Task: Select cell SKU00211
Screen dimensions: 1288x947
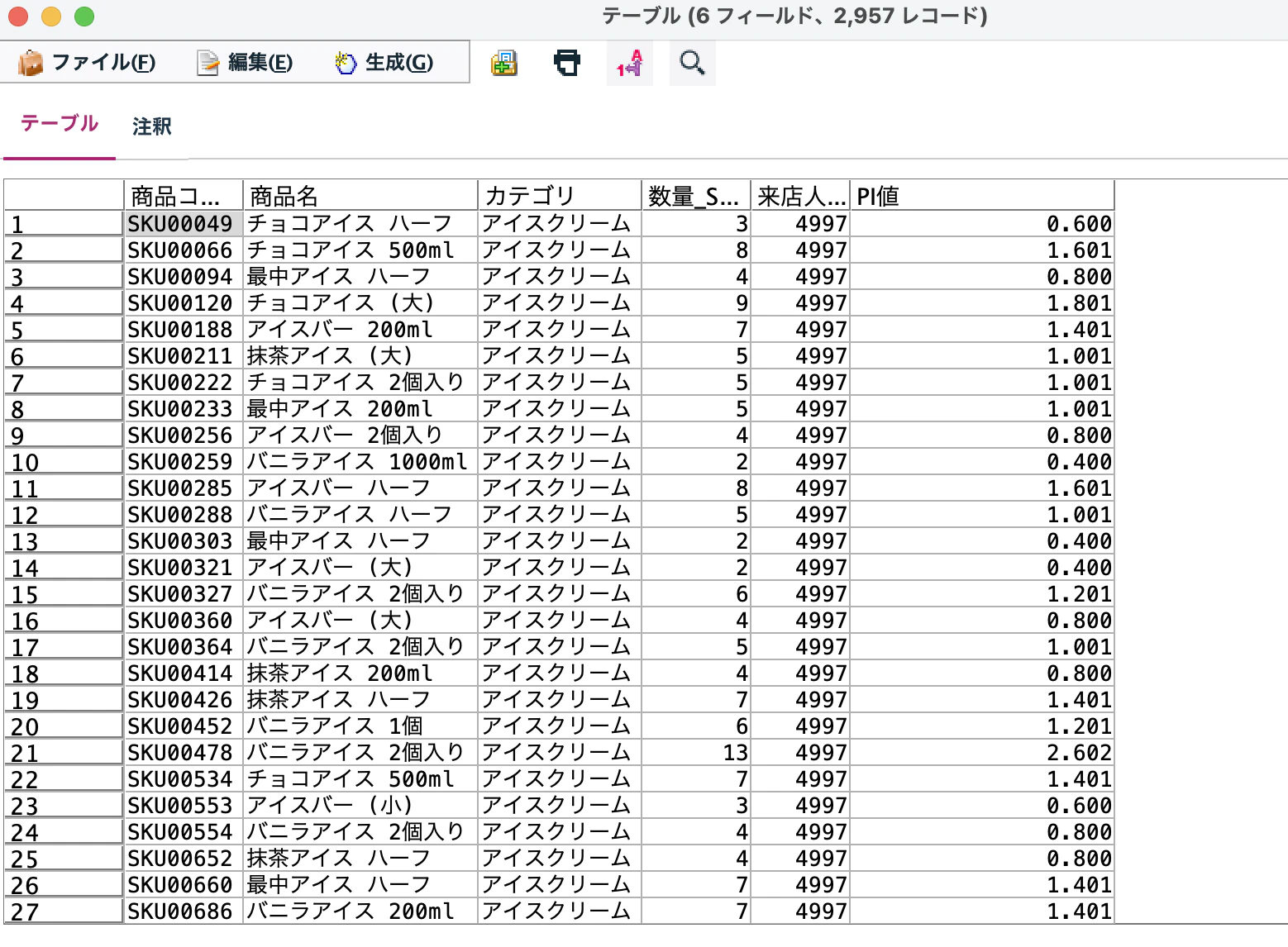Action: pos(184,356)
